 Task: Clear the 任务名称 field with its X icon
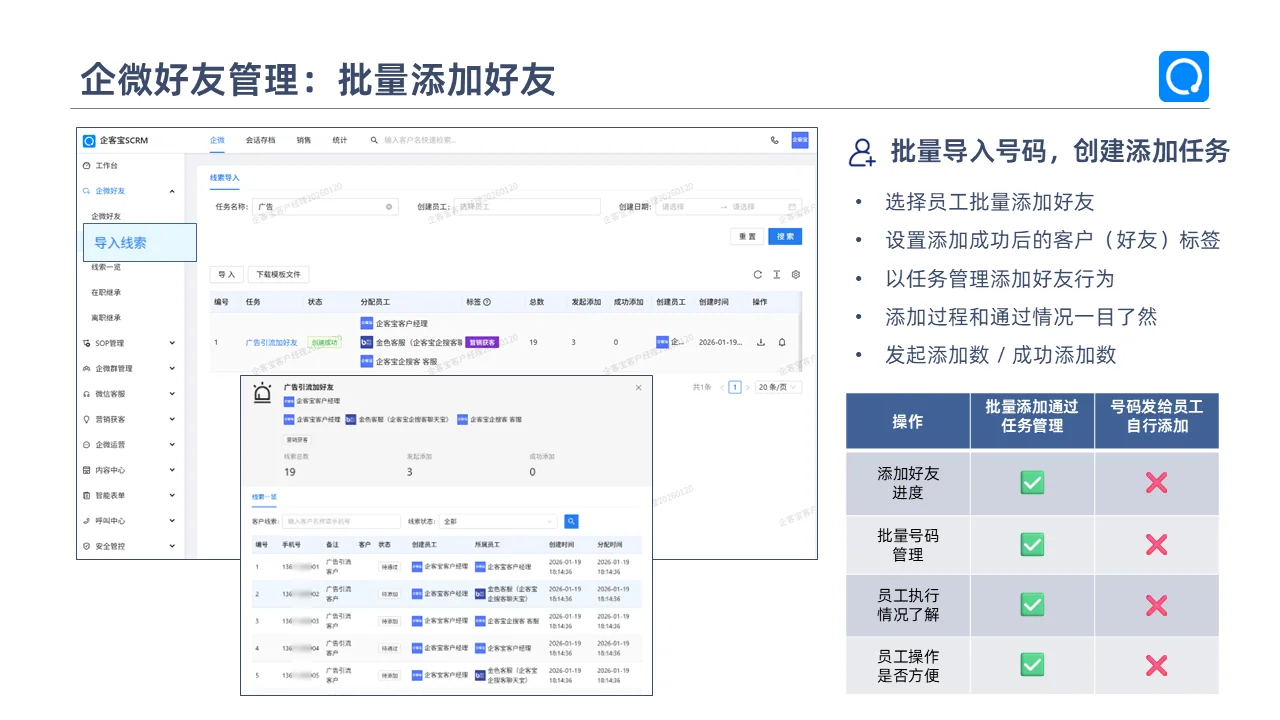(x=389, y=207)
